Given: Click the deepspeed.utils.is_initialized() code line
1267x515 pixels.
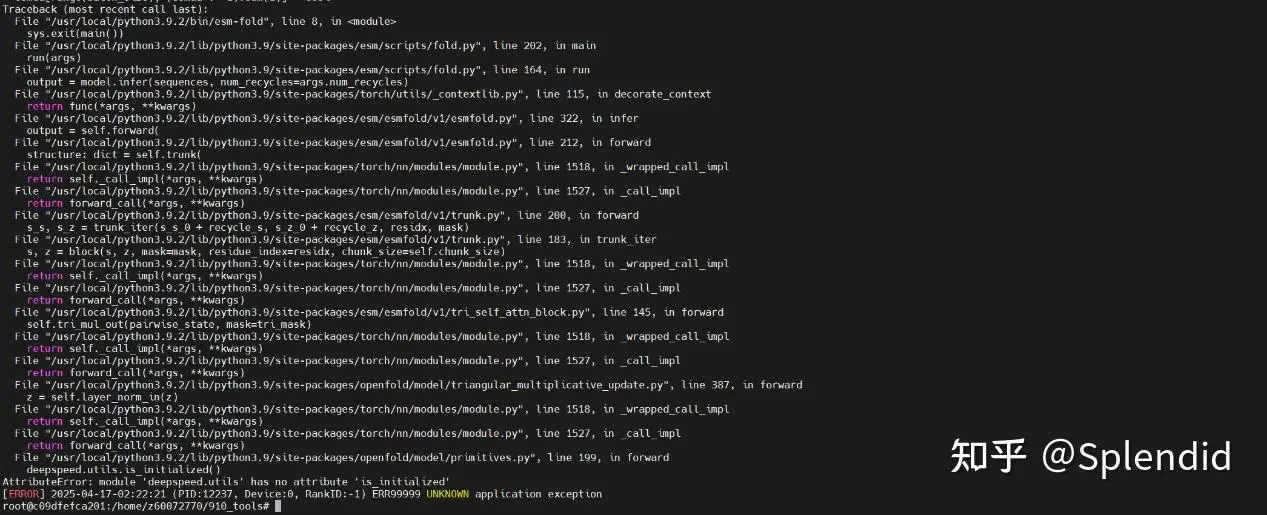Looking at the screenshot, I should pos(124,470).
